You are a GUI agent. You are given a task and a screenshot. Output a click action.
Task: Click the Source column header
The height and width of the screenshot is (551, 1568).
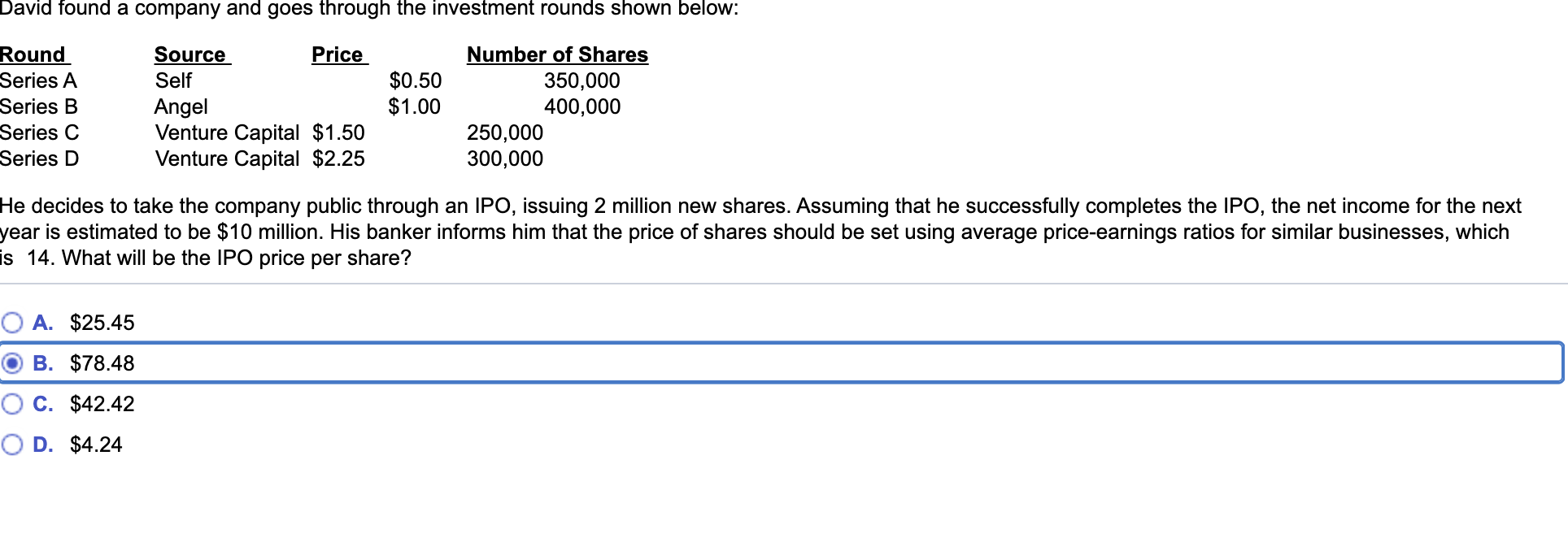click(190, 54)
